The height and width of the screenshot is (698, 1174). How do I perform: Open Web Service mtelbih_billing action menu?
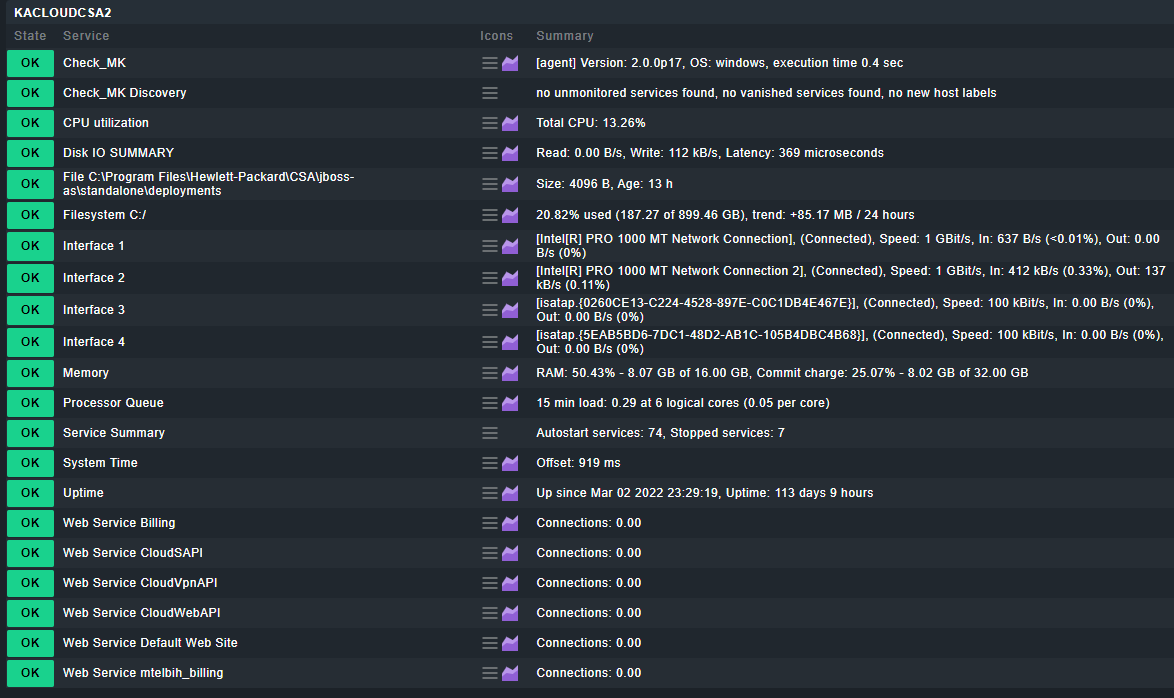(490, 673)
